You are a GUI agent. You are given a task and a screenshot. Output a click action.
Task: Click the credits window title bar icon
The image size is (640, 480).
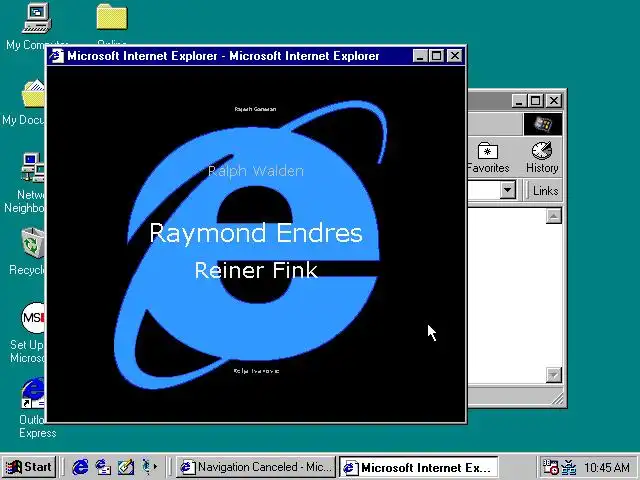(x=56, y=56)
